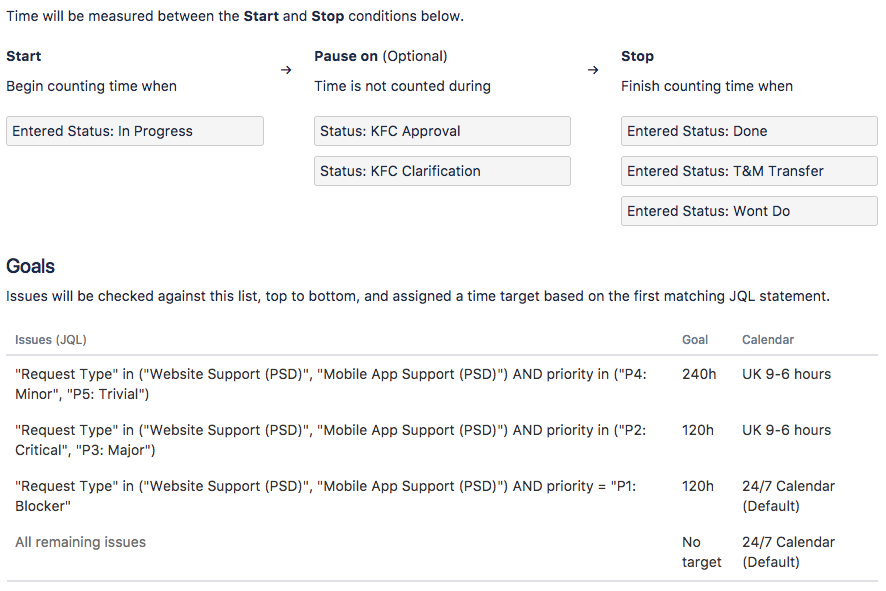Click the 'All remaining issues' row
This screenshot has width=886, height=591.
(x=81, y=542)
